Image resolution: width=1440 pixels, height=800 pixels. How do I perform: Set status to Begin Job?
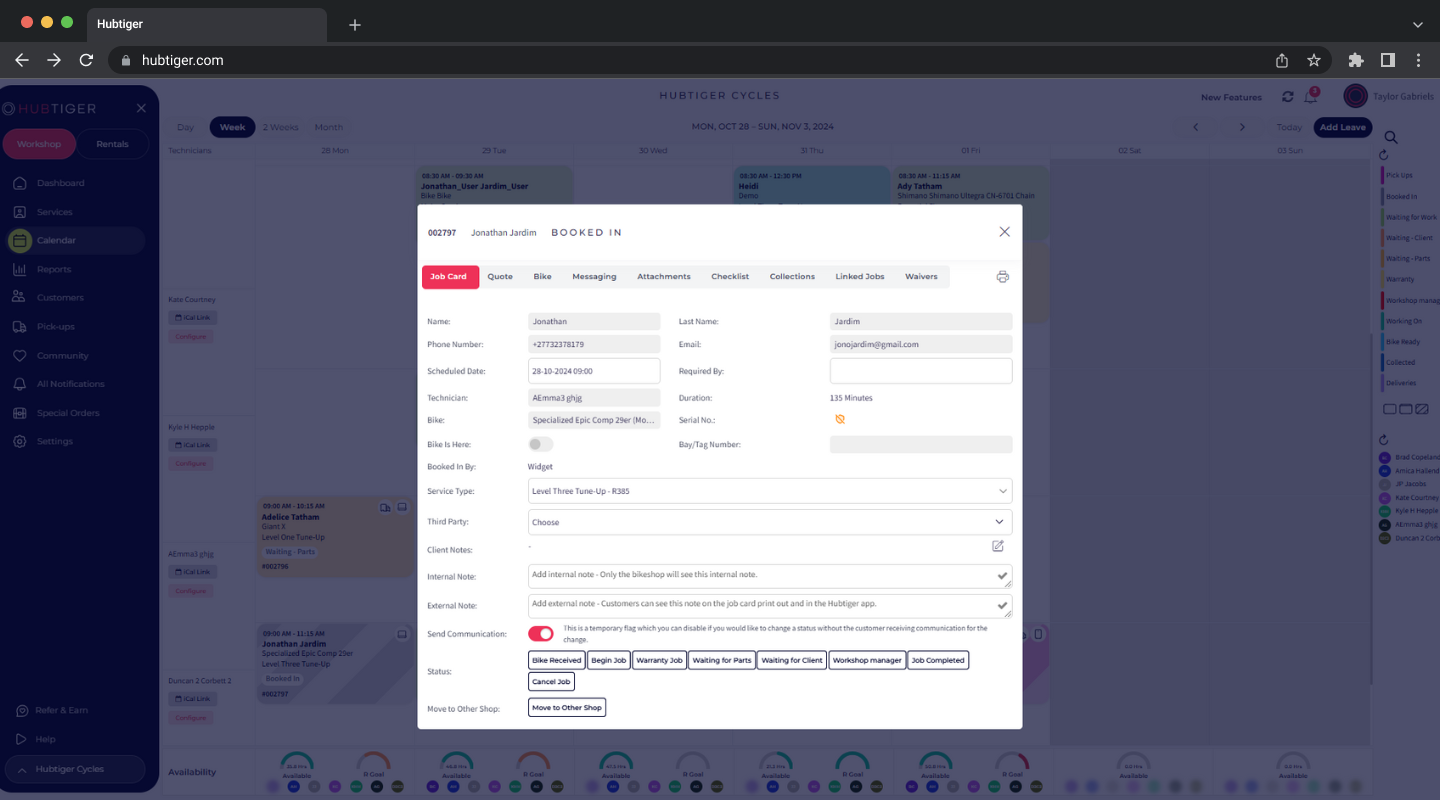tap(608, 660)
